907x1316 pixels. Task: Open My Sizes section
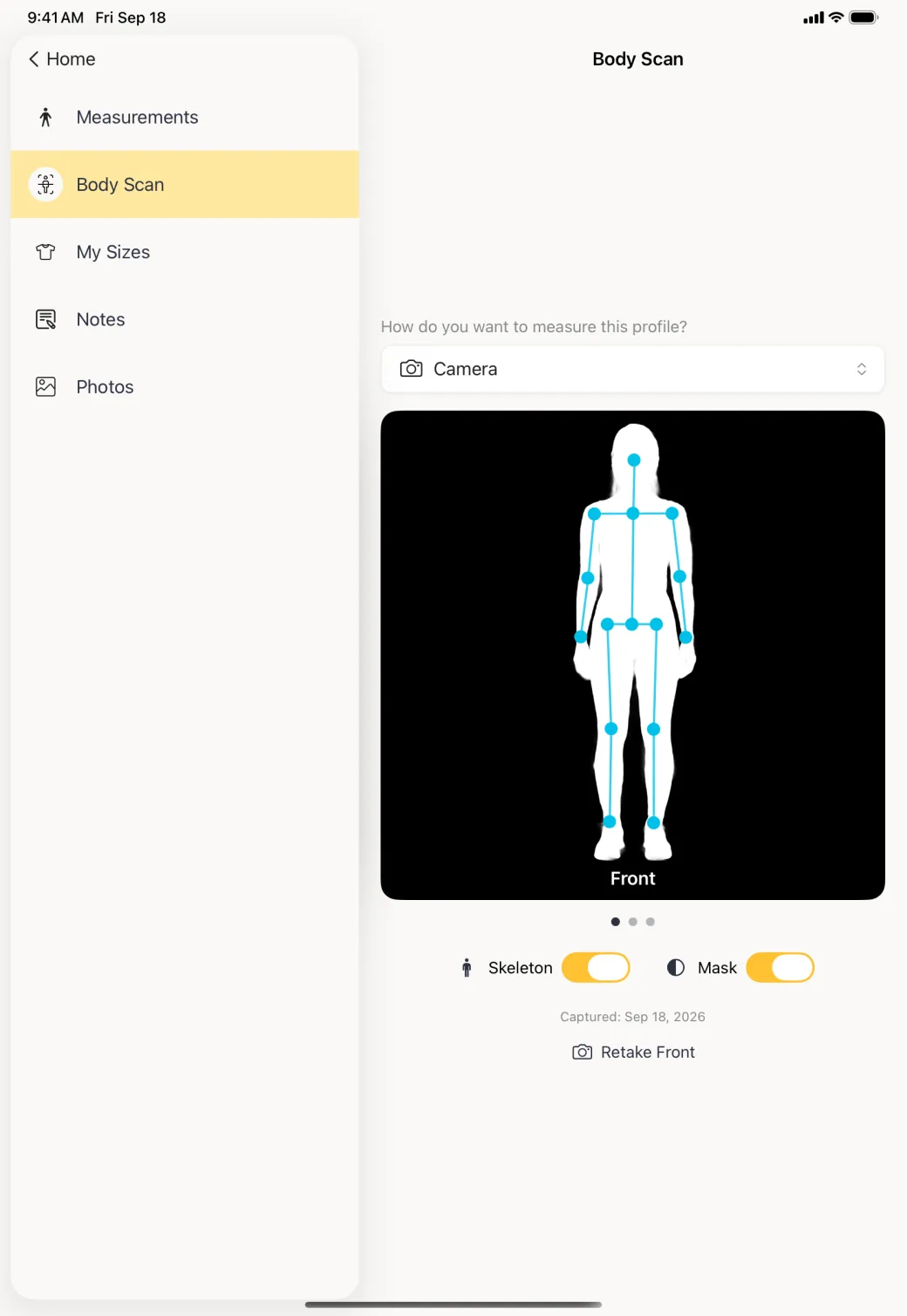tap(185, 252)
